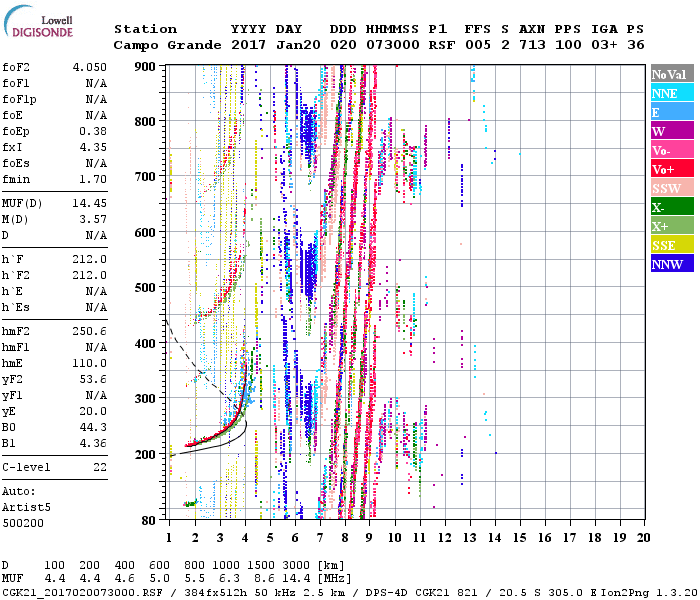Click the 073000 time value
Screen dimensions: 700x600
[393, 45]
